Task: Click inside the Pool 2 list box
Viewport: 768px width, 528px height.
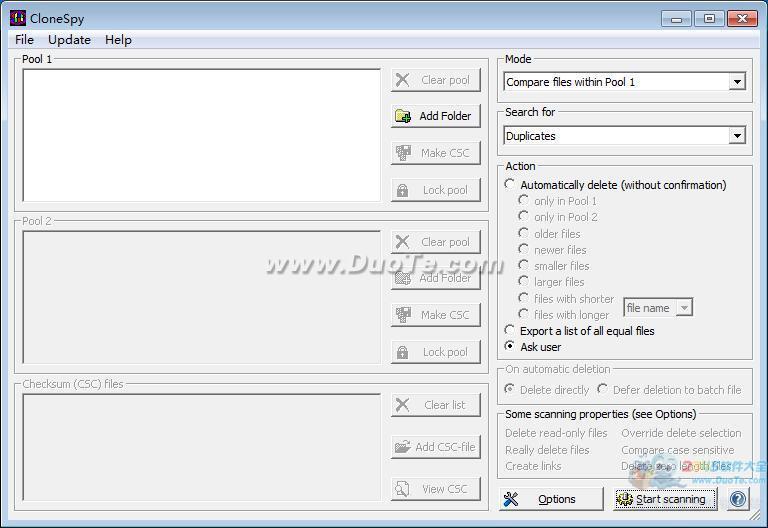Action: pyautogui.click(x=201, y=297)
